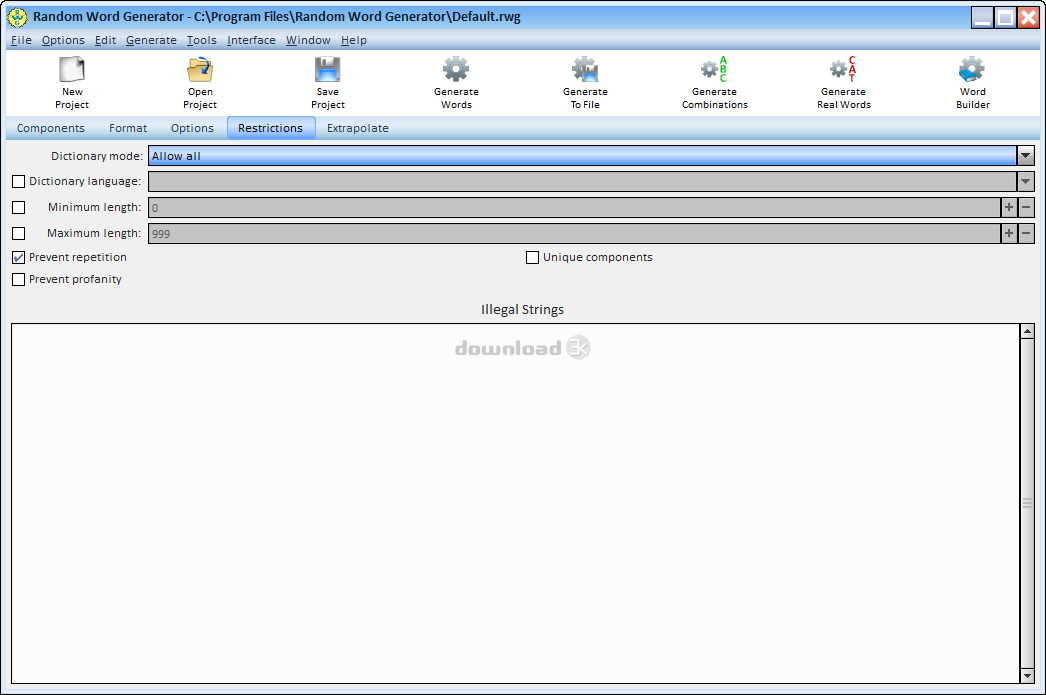Open the Word Builder tool icon
Image resolution: width=1046 pixels, height=695 pixels.
(972, 69)
